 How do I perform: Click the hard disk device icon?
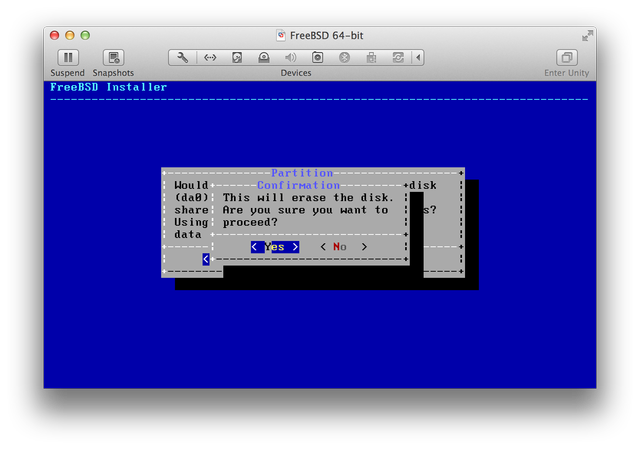tap(237, 58)
